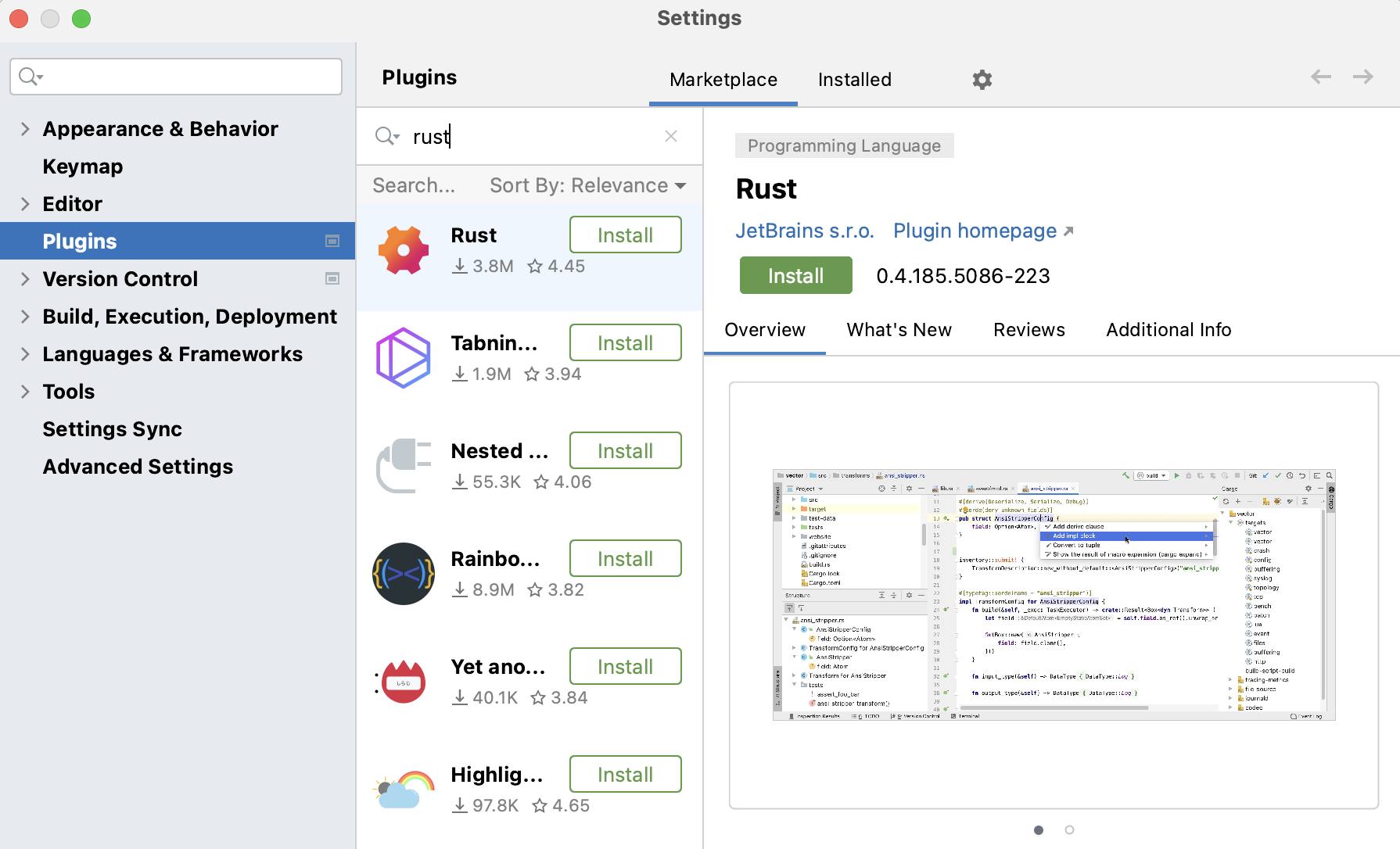The height and width of the screenshot is (849, 1400).
Task: Expand the Languages & Frameworks section
Action: [x=25, y=354]
